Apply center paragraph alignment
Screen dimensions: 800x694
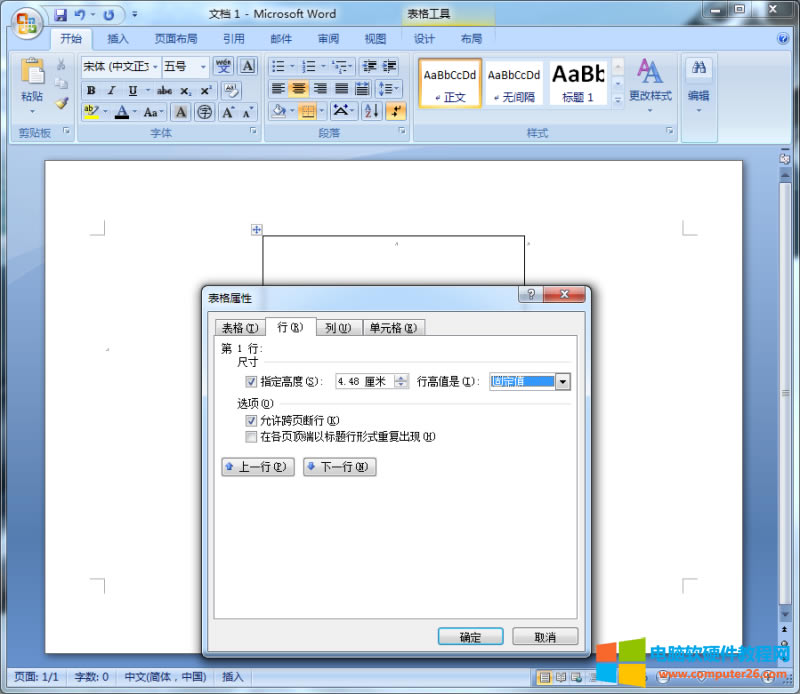point(299,89)
